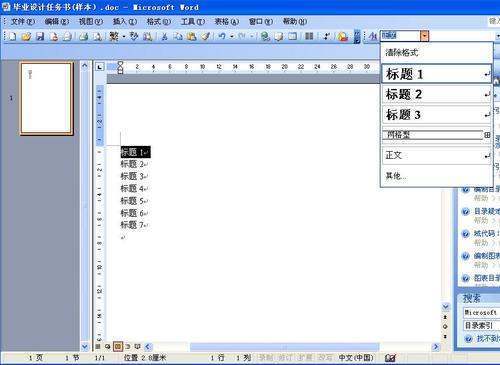Open the 插入 (Insert) menu
This screenshot has height=365, width=500.
[125, 22]
